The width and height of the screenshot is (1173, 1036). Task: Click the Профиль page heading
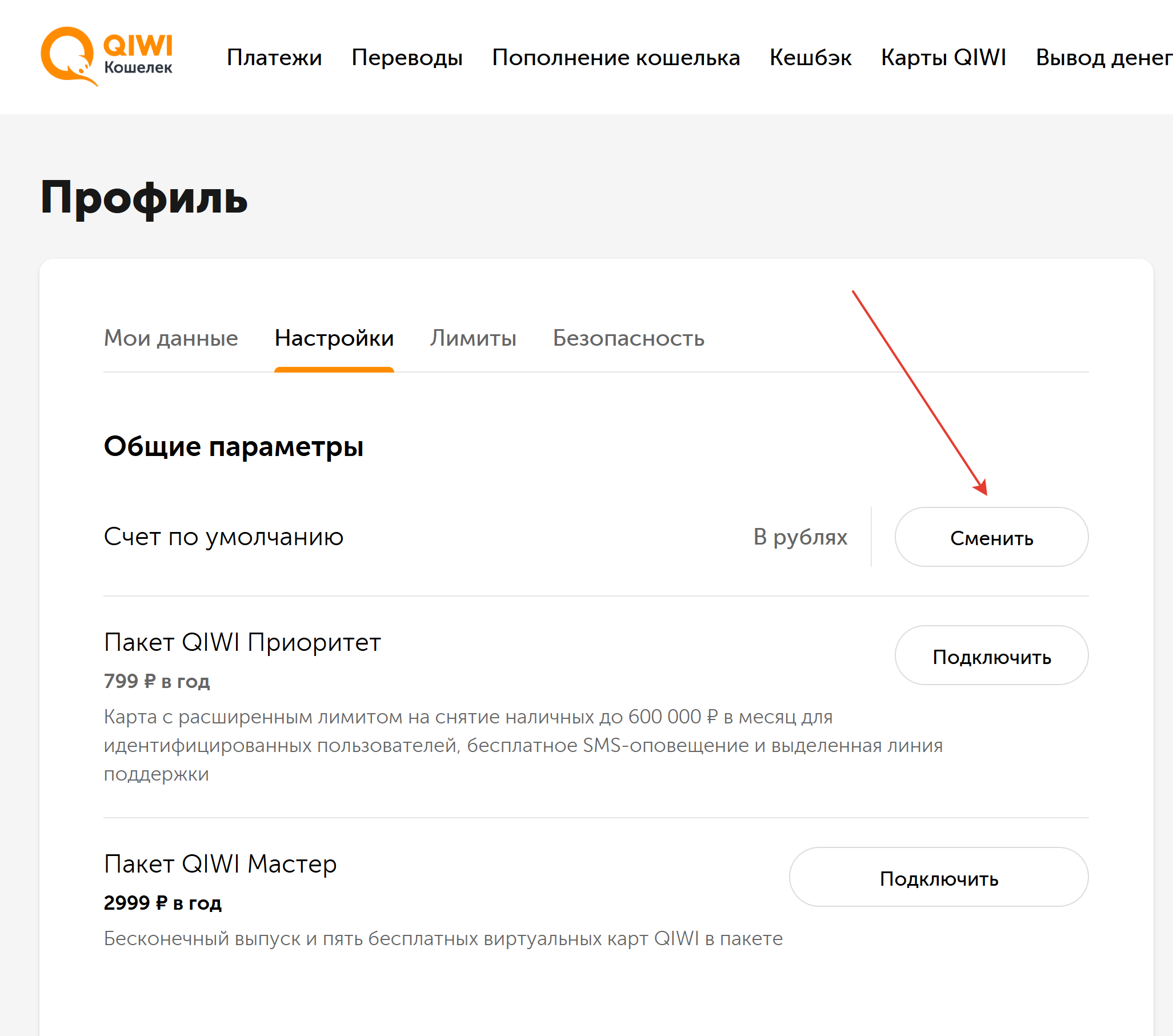tap(144, 199)
